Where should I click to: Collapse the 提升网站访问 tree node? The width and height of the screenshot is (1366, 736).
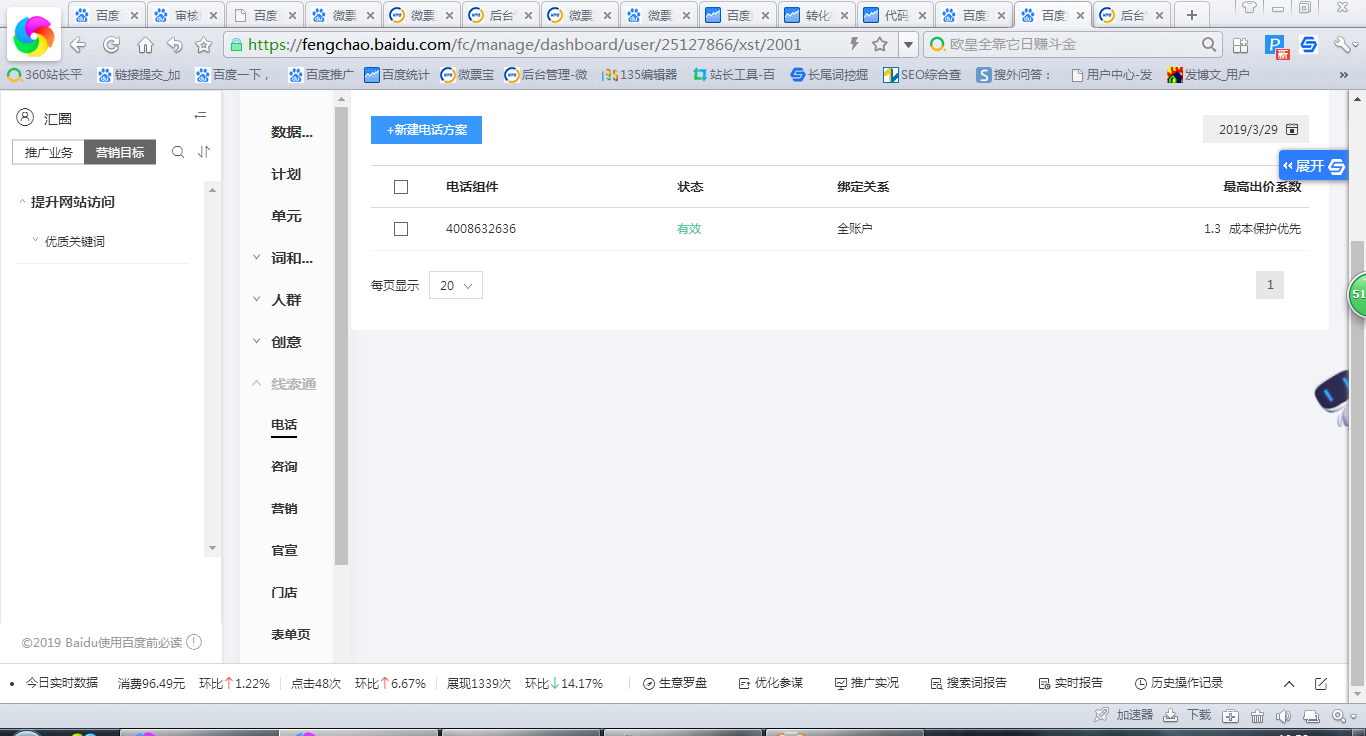click(x=23, y=202)
